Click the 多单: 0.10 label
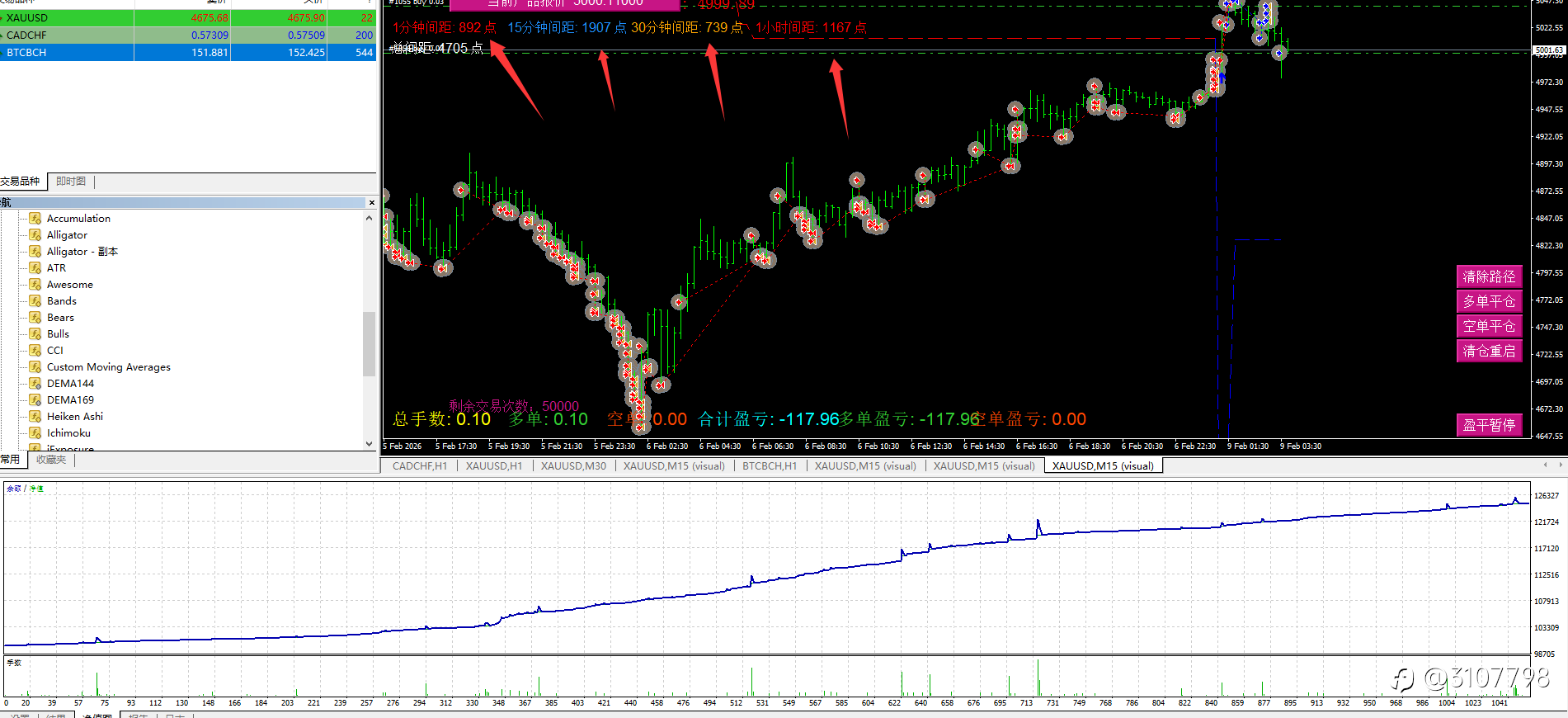 pos(548,419)
